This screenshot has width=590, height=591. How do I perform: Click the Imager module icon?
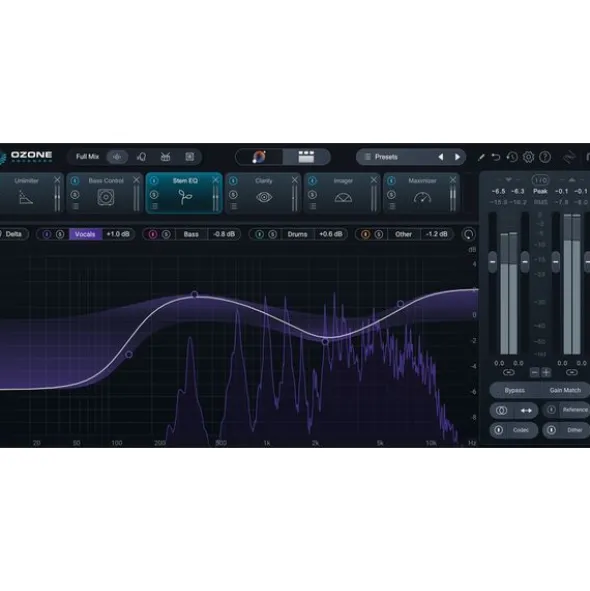point(343,198)
